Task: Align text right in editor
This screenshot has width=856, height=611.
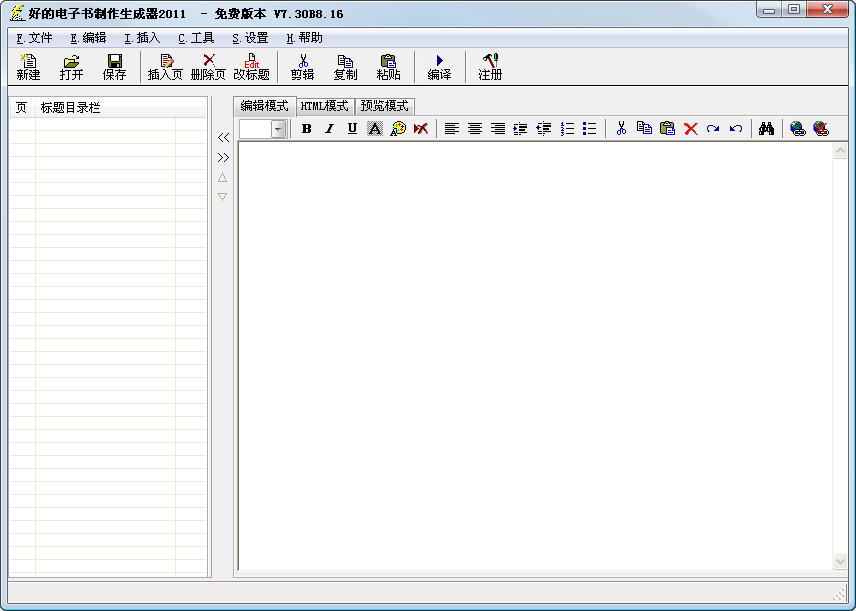Action: pyautogui.click(x=497, y=129)
